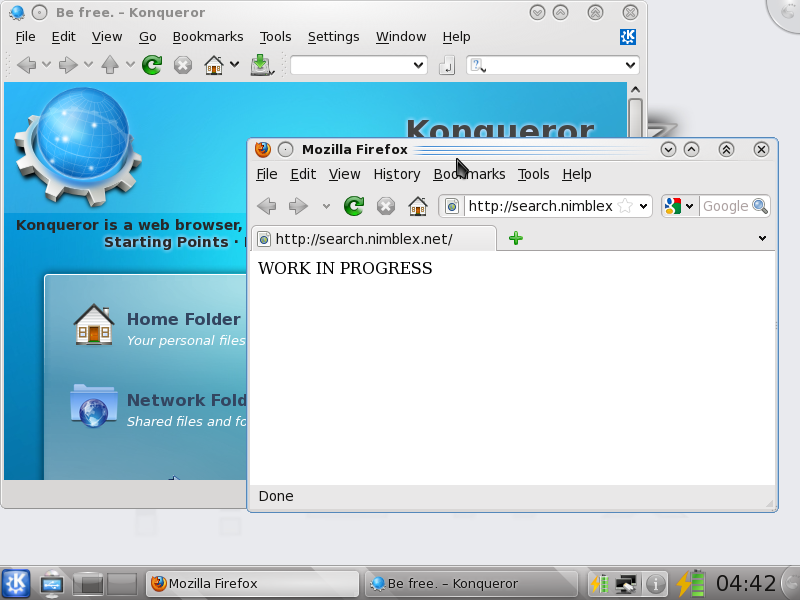Toggle Konqueror window on all desktops button
This screenshot has width=800, height=600.
(39, 12)
